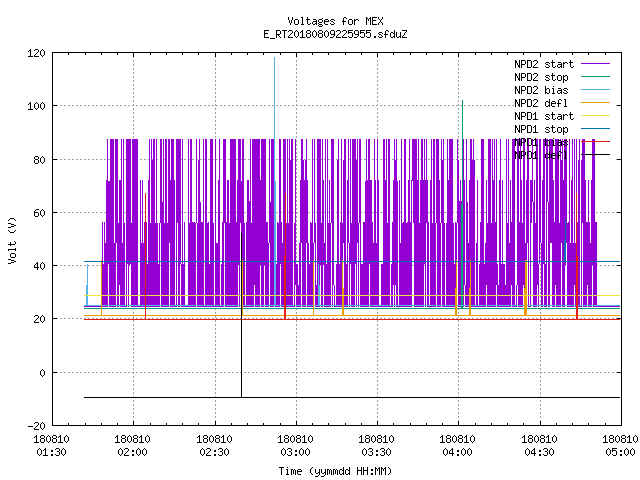The image size is (640, 480).
Task: Click the Volt (V) y-axis label
Action: click(12, 240)
